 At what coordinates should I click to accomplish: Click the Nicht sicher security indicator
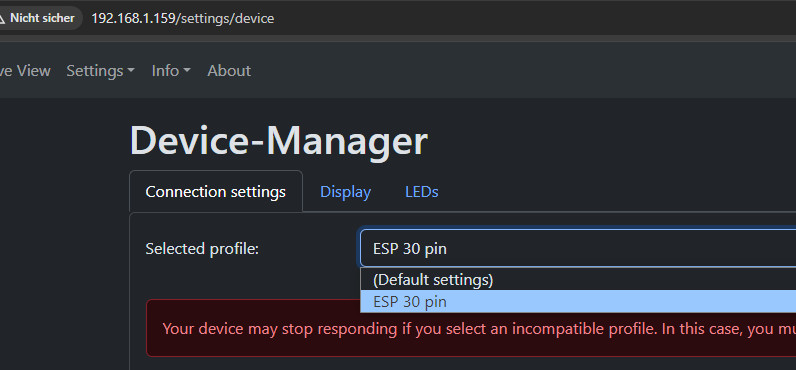pyautogui.click(x=40, y=18)
